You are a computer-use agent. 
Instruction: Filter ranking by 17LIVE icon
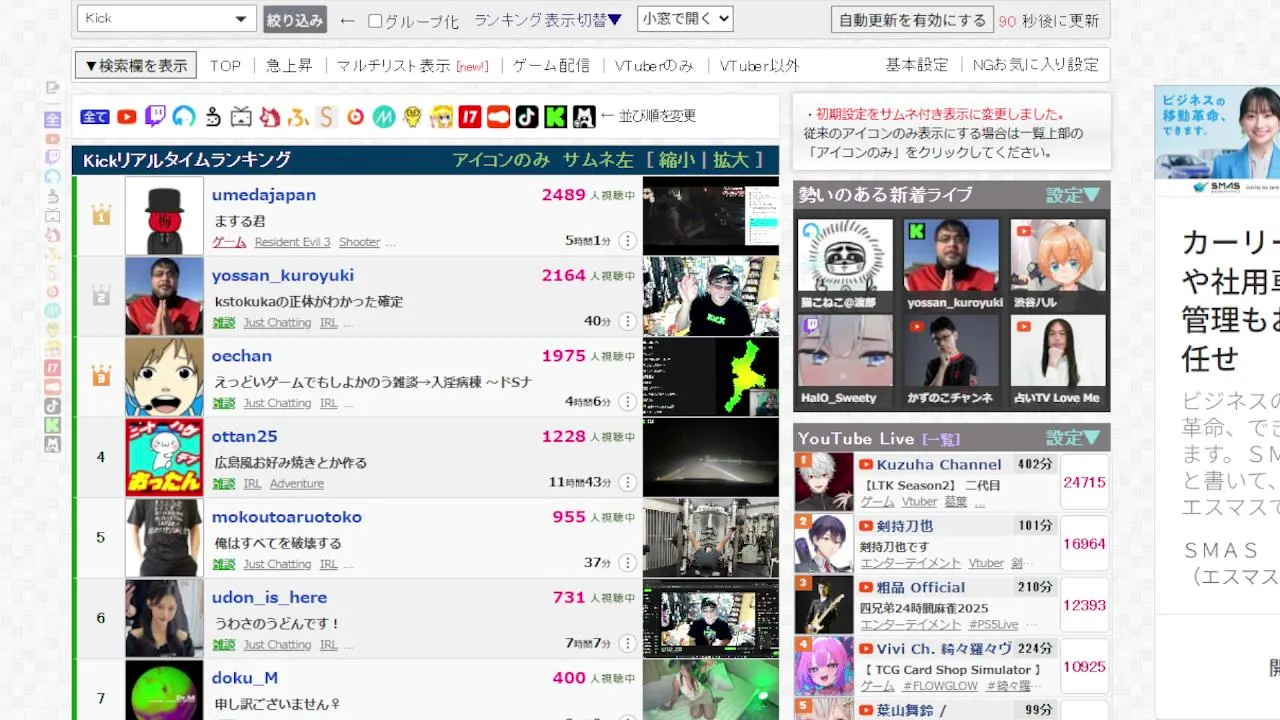pyautogui.click(x=470, y=117)
